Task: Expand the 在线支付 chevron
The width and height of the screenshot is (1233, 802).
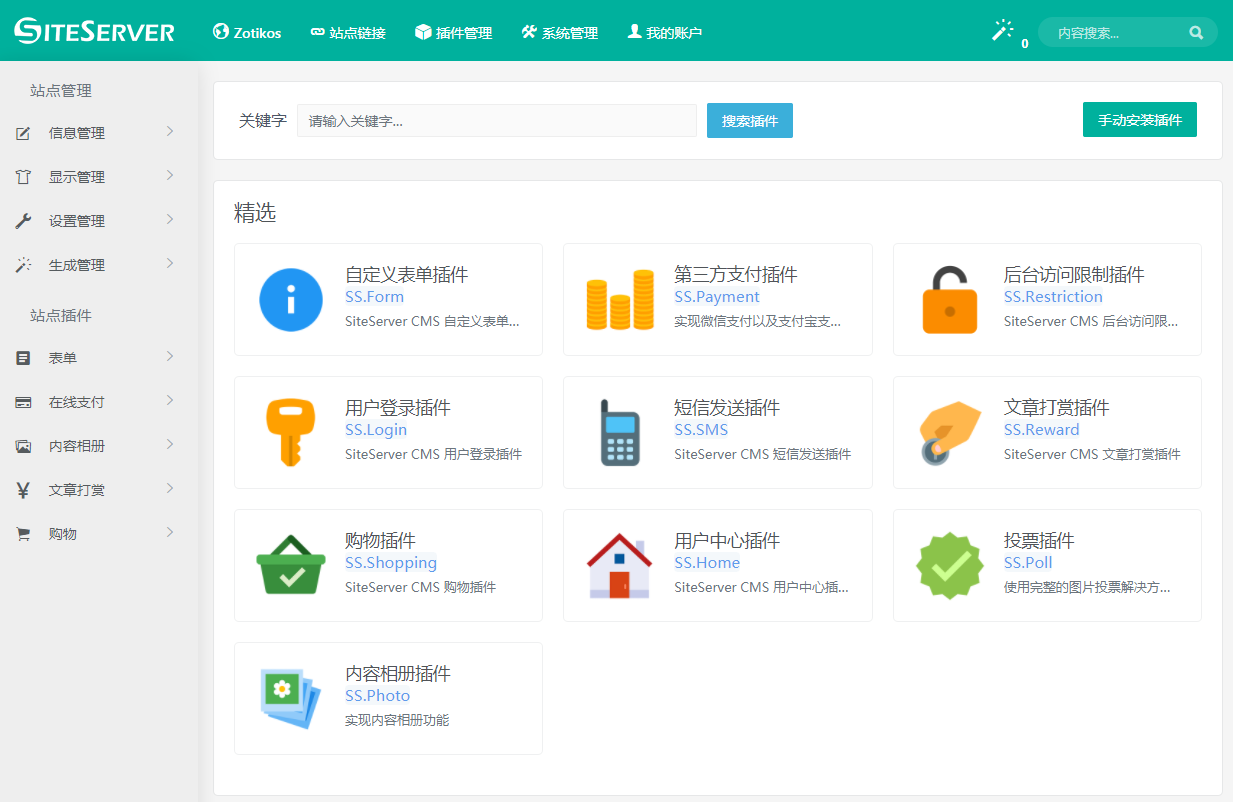Action: (170, 400)
